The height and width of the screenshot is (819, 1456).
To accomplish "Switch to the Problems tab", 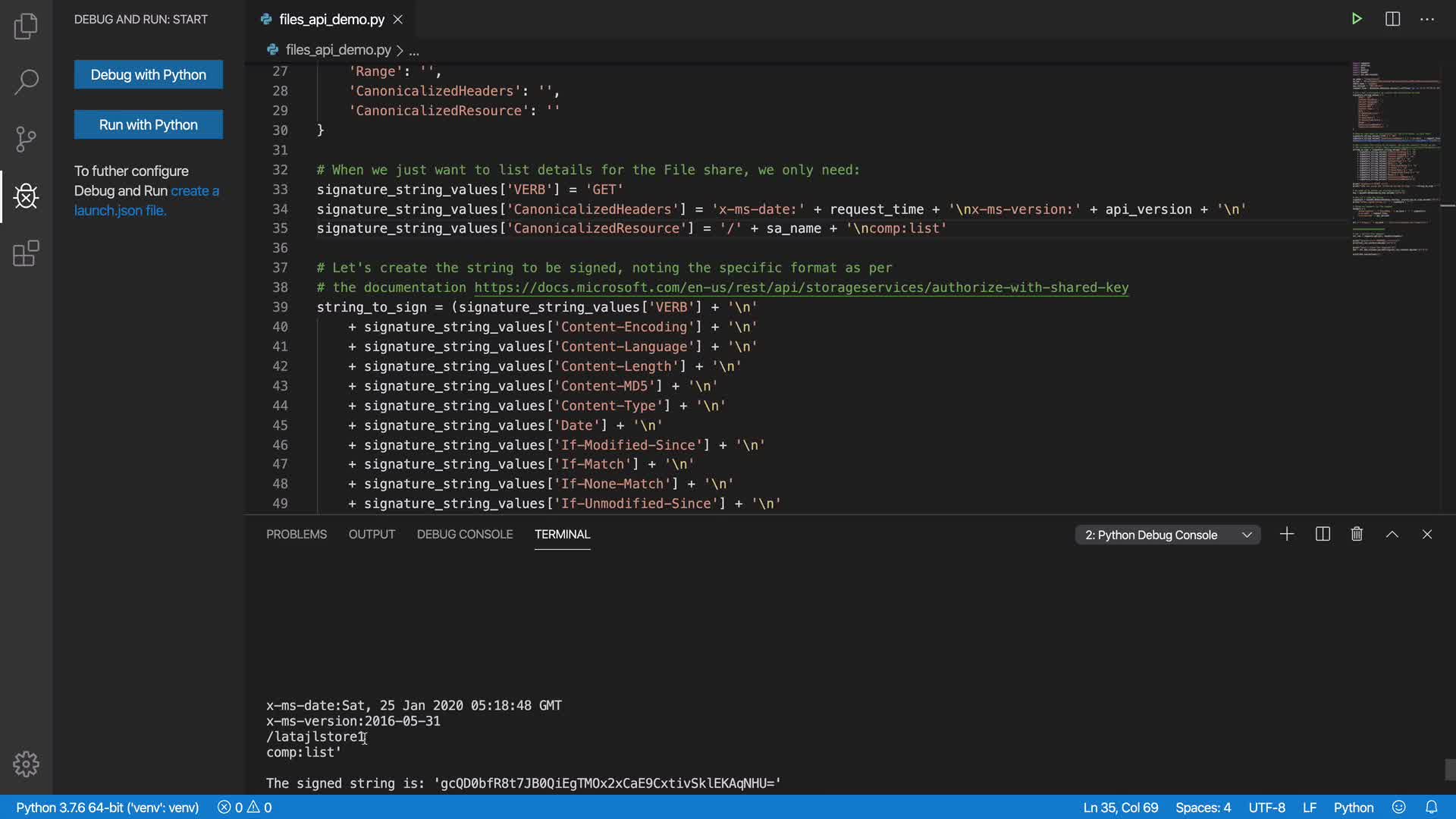I will point(296,535).
